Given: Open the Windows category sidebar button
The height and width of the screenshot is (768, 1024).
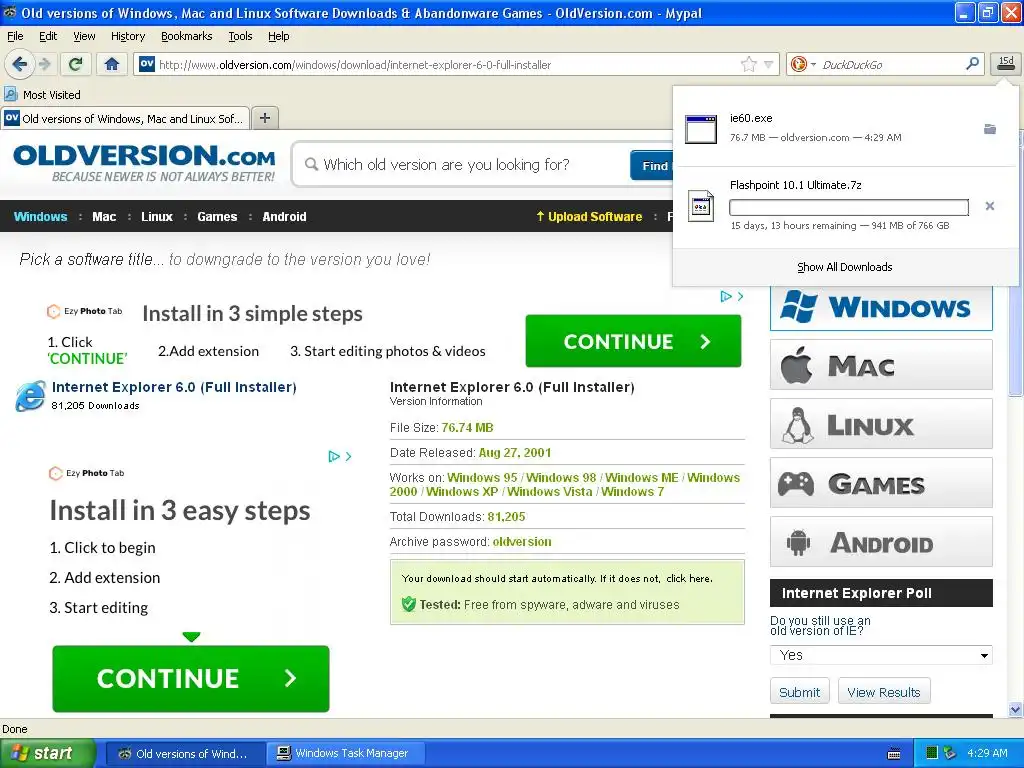Looking at the screenshot, I should coord(881,308).
